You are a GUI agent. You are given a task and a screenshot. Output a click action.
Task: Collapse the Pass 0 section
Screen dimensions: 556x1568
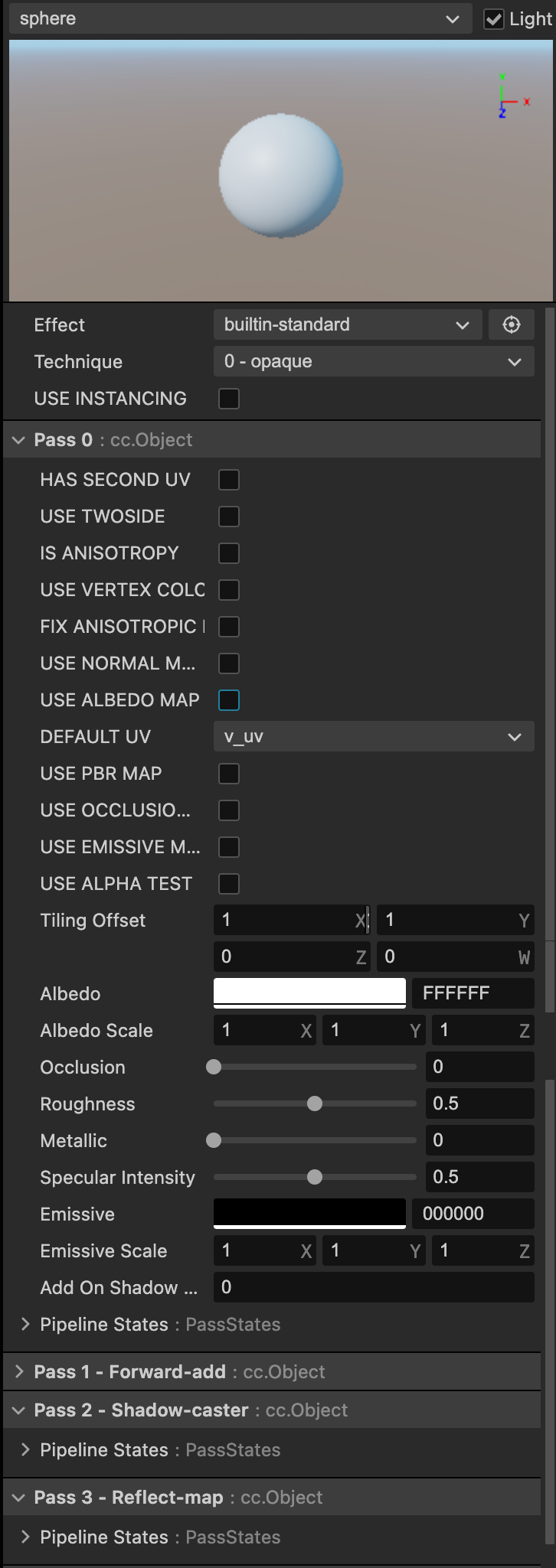[18, 440]
